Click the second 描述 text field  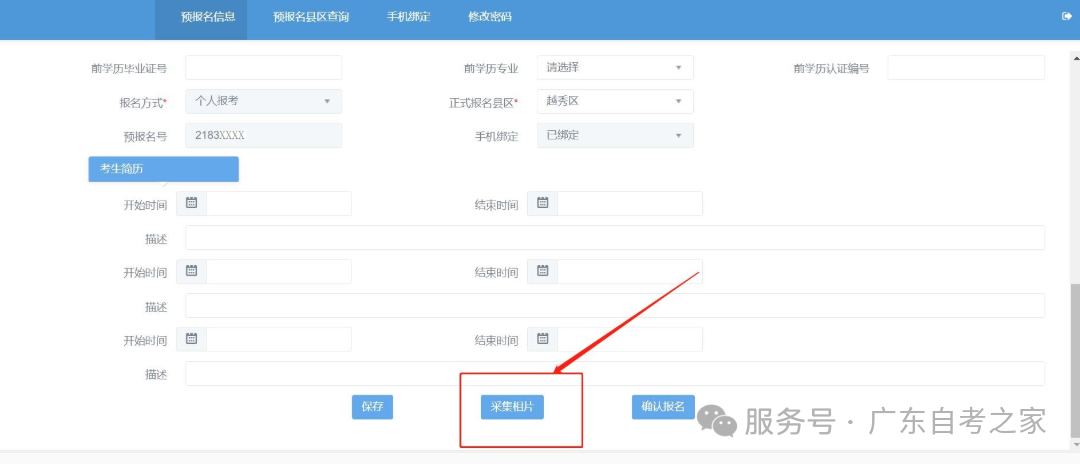click(615, 305)
